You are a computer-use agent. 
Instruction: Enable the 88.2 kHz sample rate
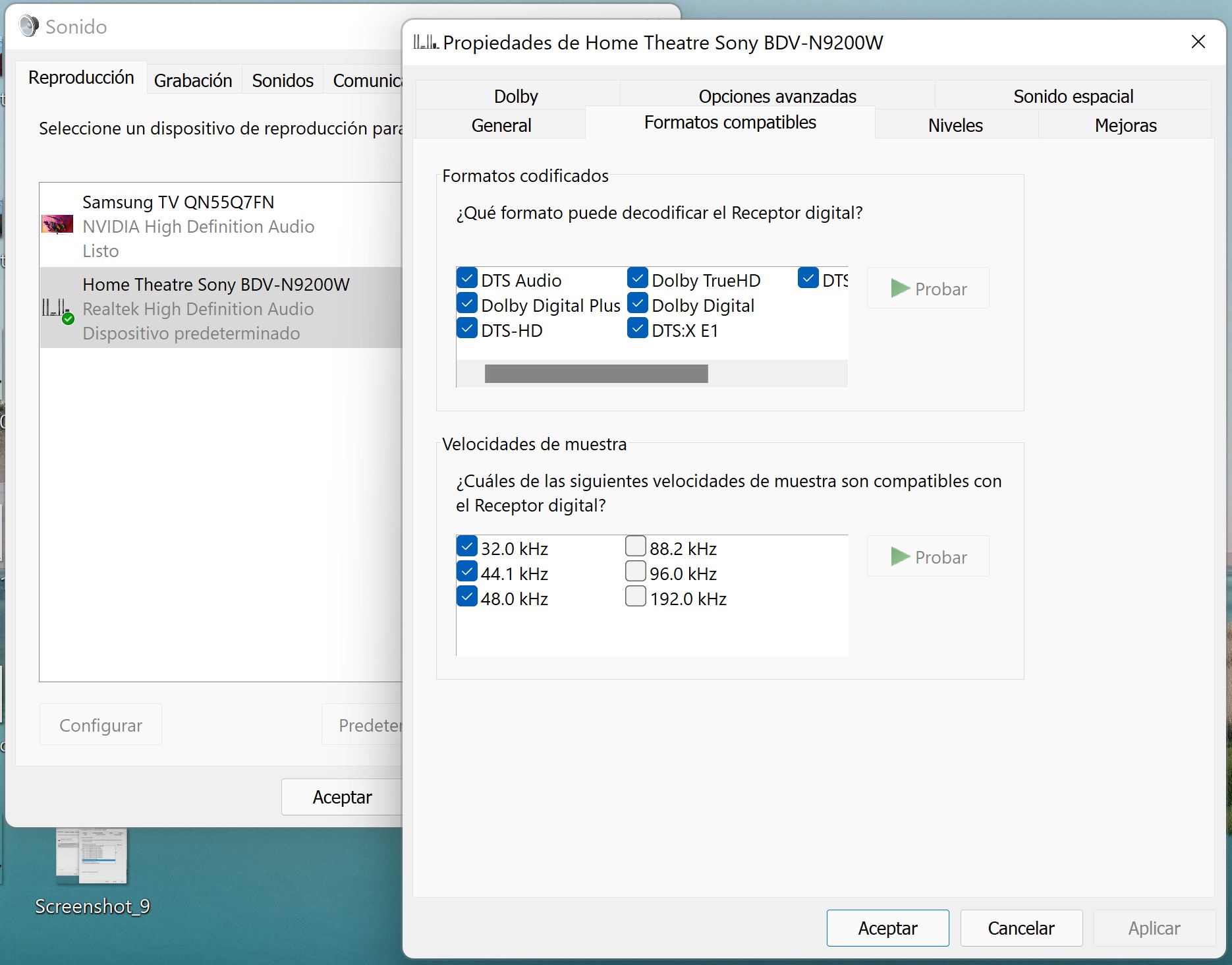tap(636, 546)
